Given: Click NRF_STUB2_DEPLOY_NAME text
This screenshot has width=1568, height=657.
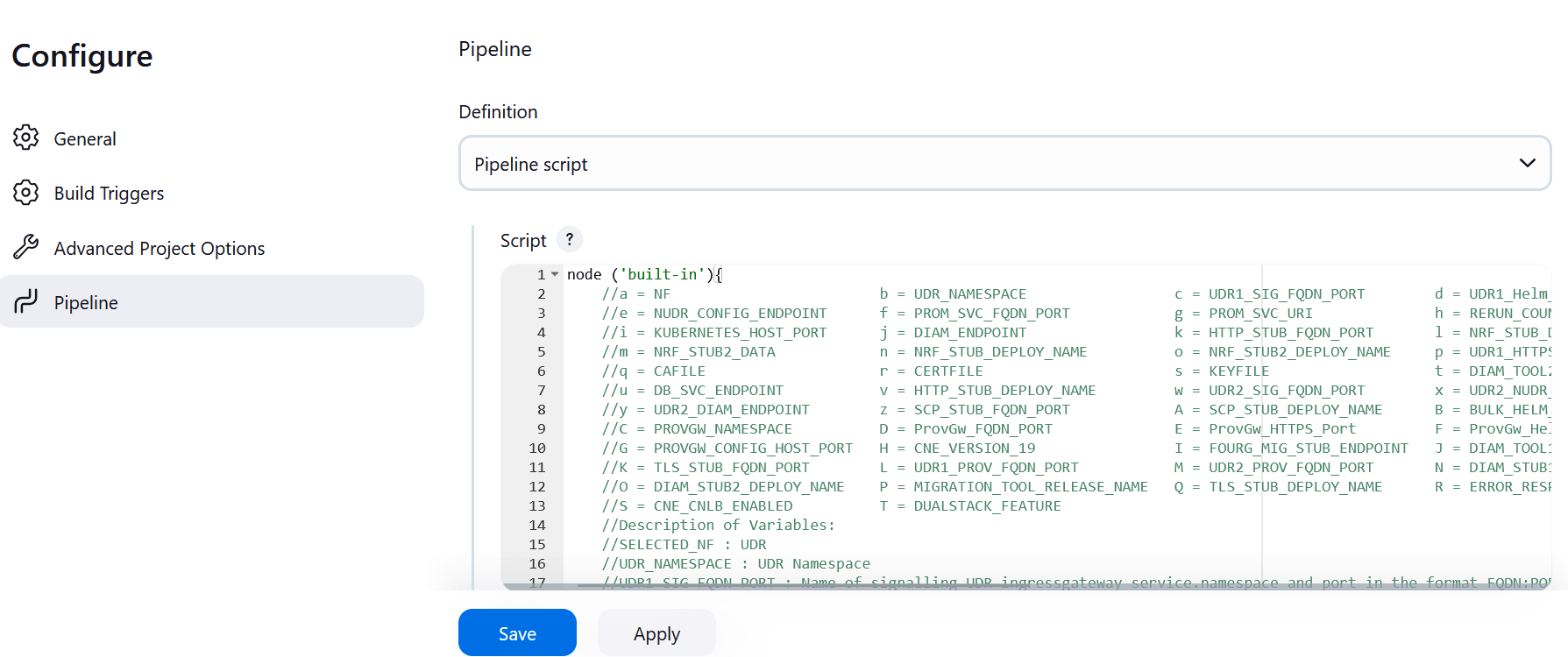Looking at the screenshot, I should pos(1300,351).
